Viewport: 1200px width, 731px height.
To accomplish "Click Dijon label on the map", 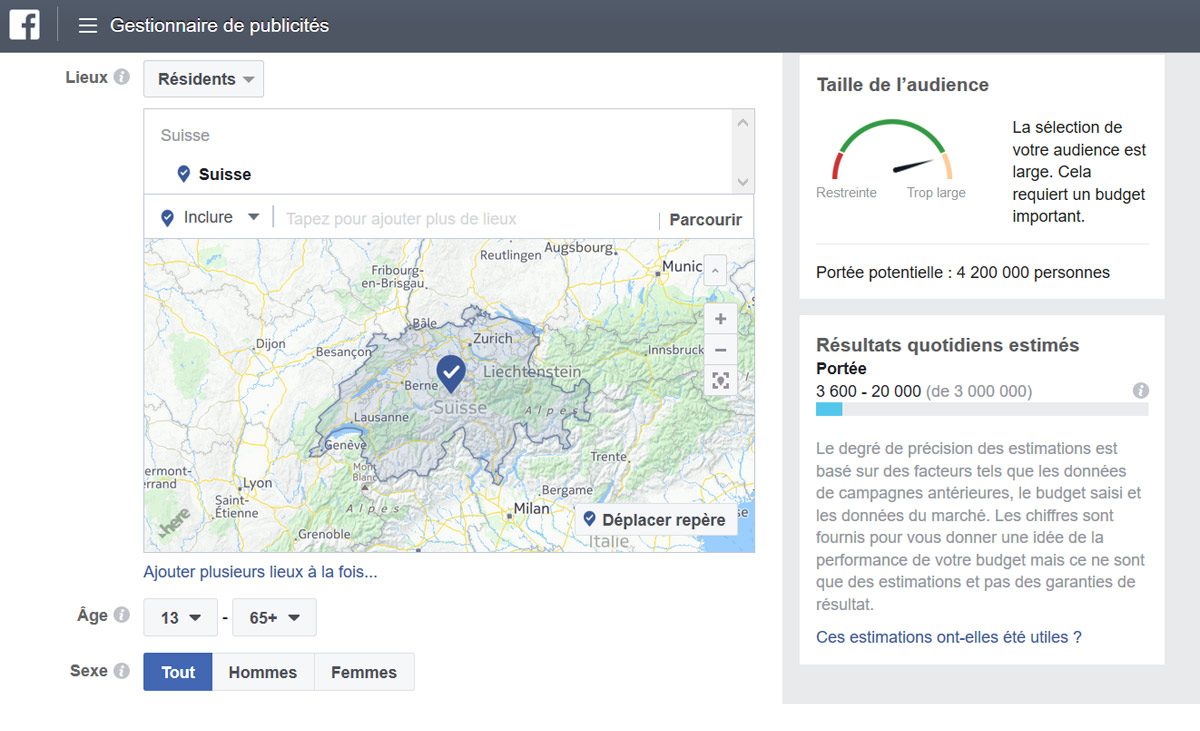I will [270, 344].
